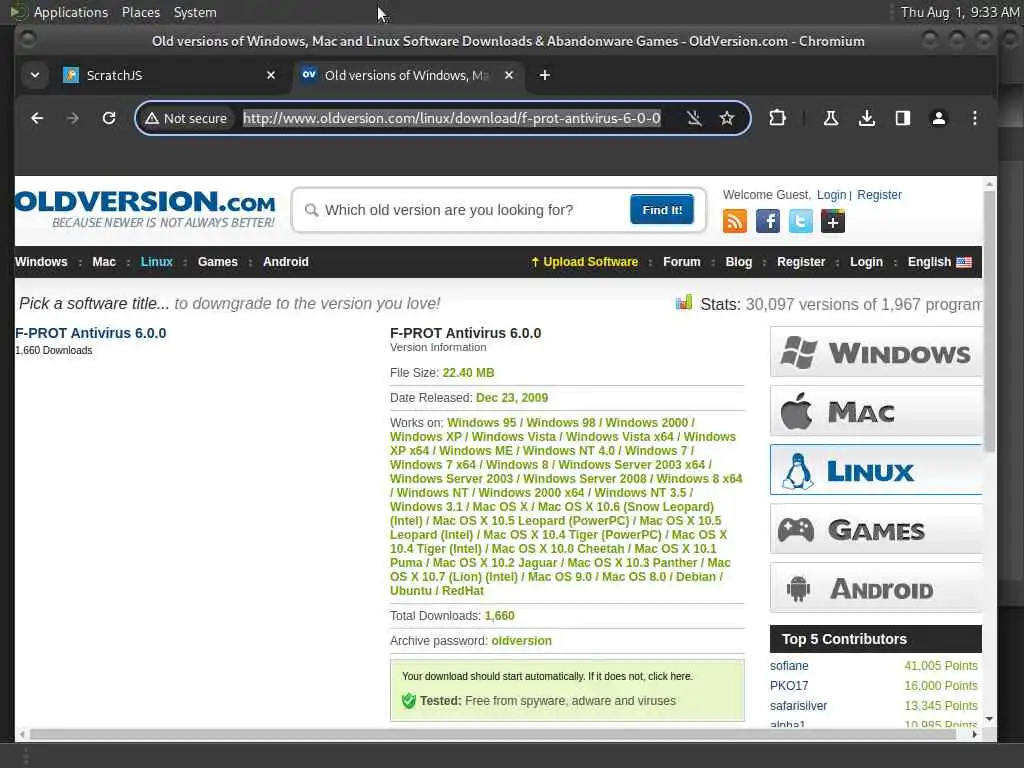This screenshot has height=768, width=1024.
Task: Open the English language selector
Action: (x=939, y=262)
